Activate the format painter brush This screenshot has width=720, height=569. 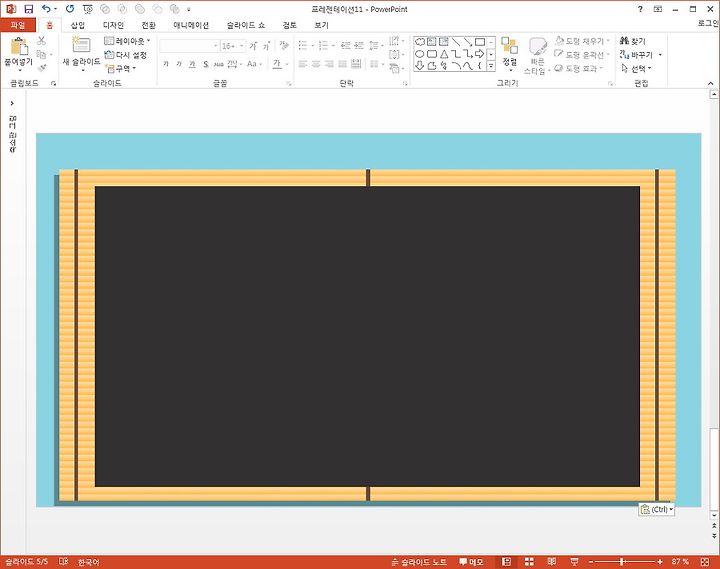(42, 68)
